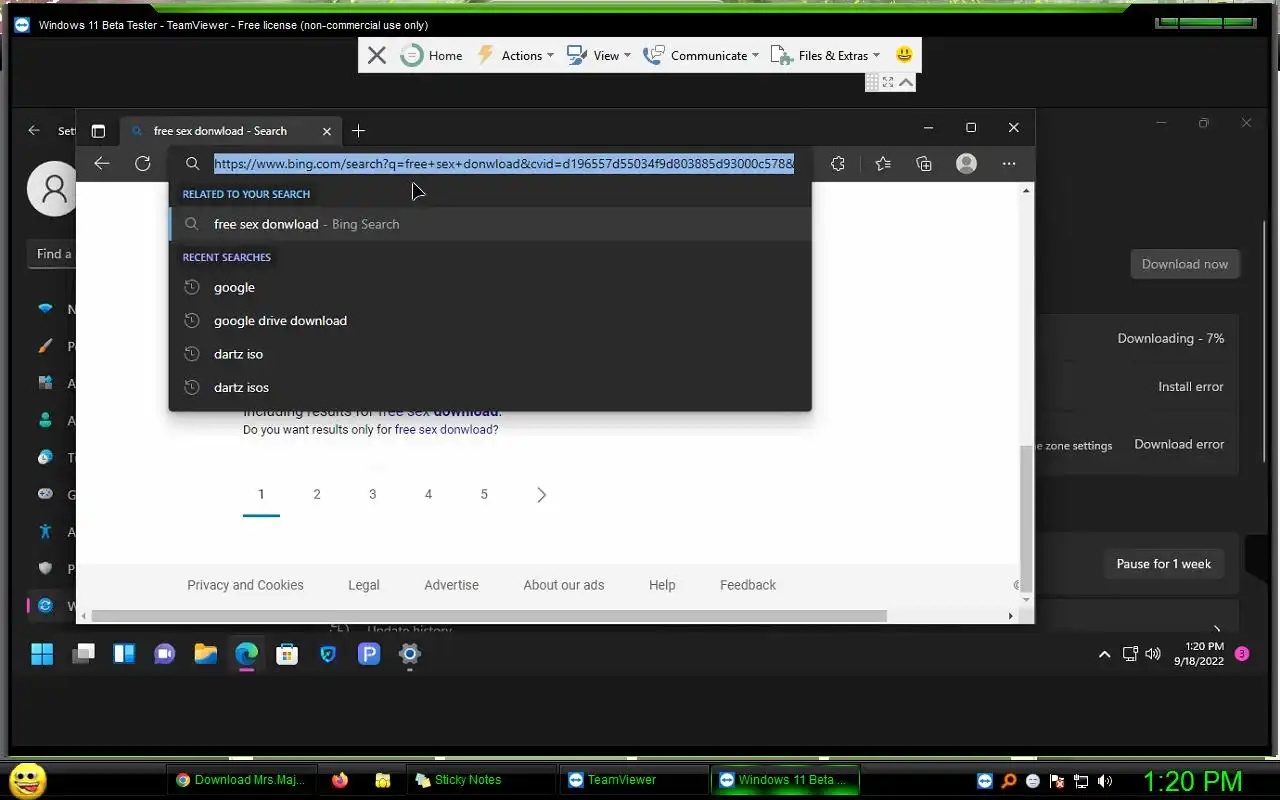Open the Legal footer link
This screenshot has width=1280, height=800.
pyautogui.click(x=364, y=585)
